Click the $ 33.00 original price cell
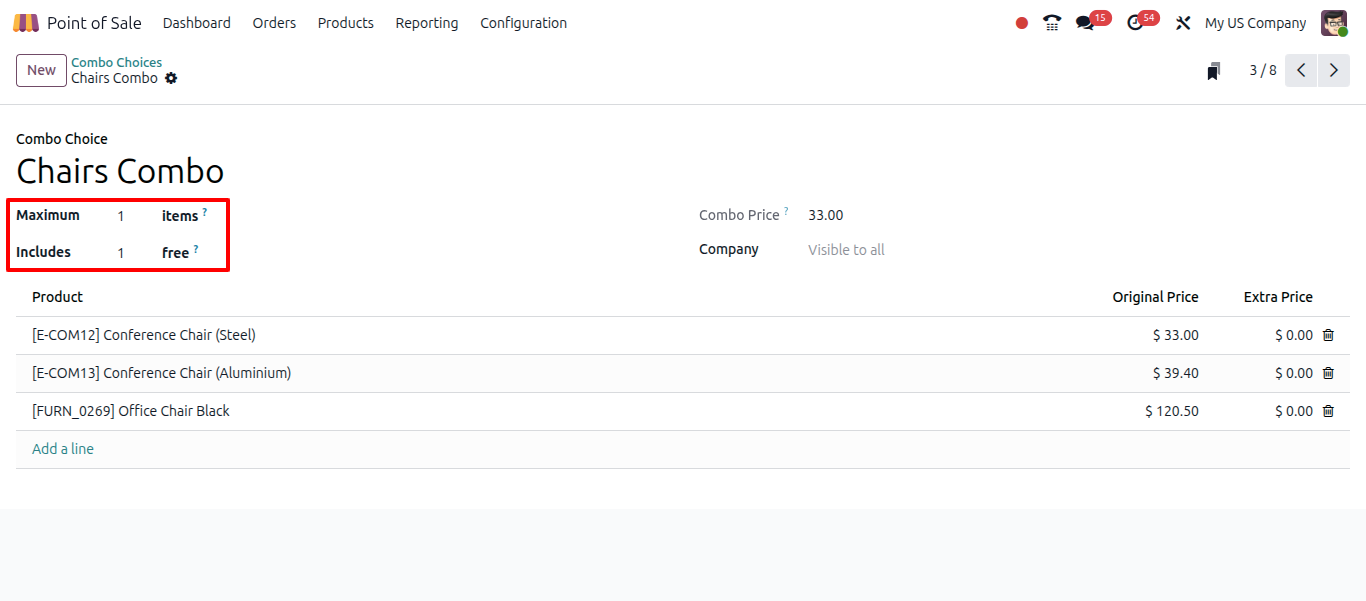 (1175, 335)
